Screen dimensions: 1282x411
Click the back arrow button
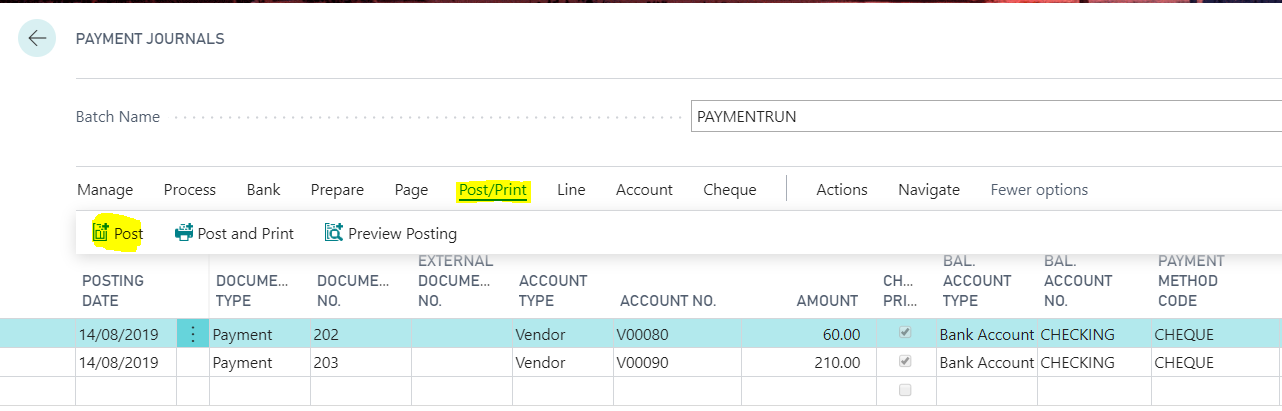tap(37, 39)
